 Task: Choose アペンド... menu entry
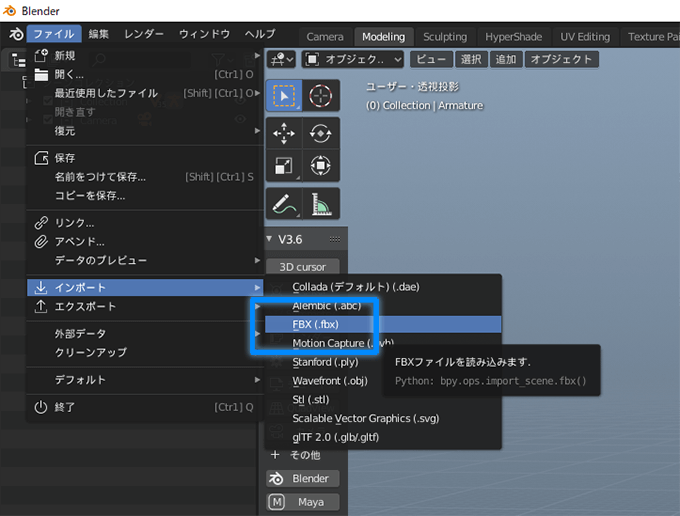click(145, 242)
